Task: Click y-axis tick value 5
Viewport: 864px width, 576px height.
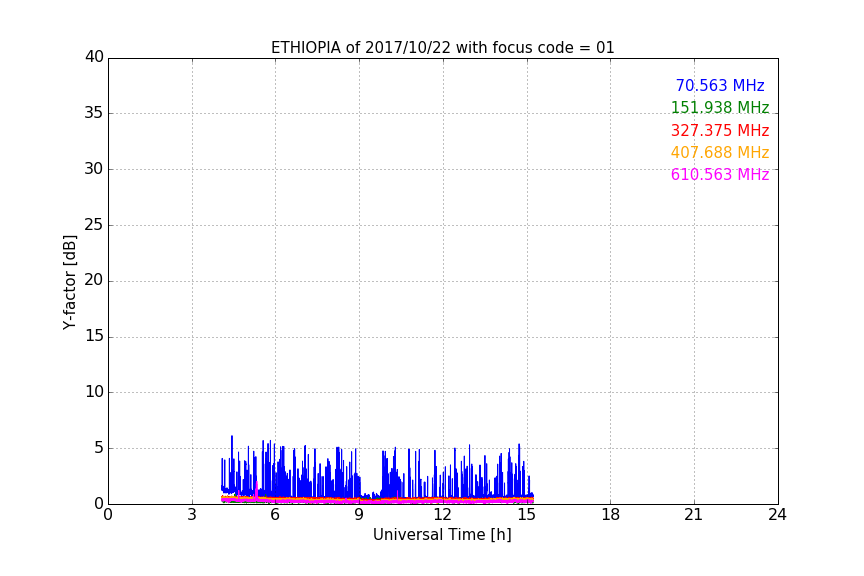Action: click(99, 448)
